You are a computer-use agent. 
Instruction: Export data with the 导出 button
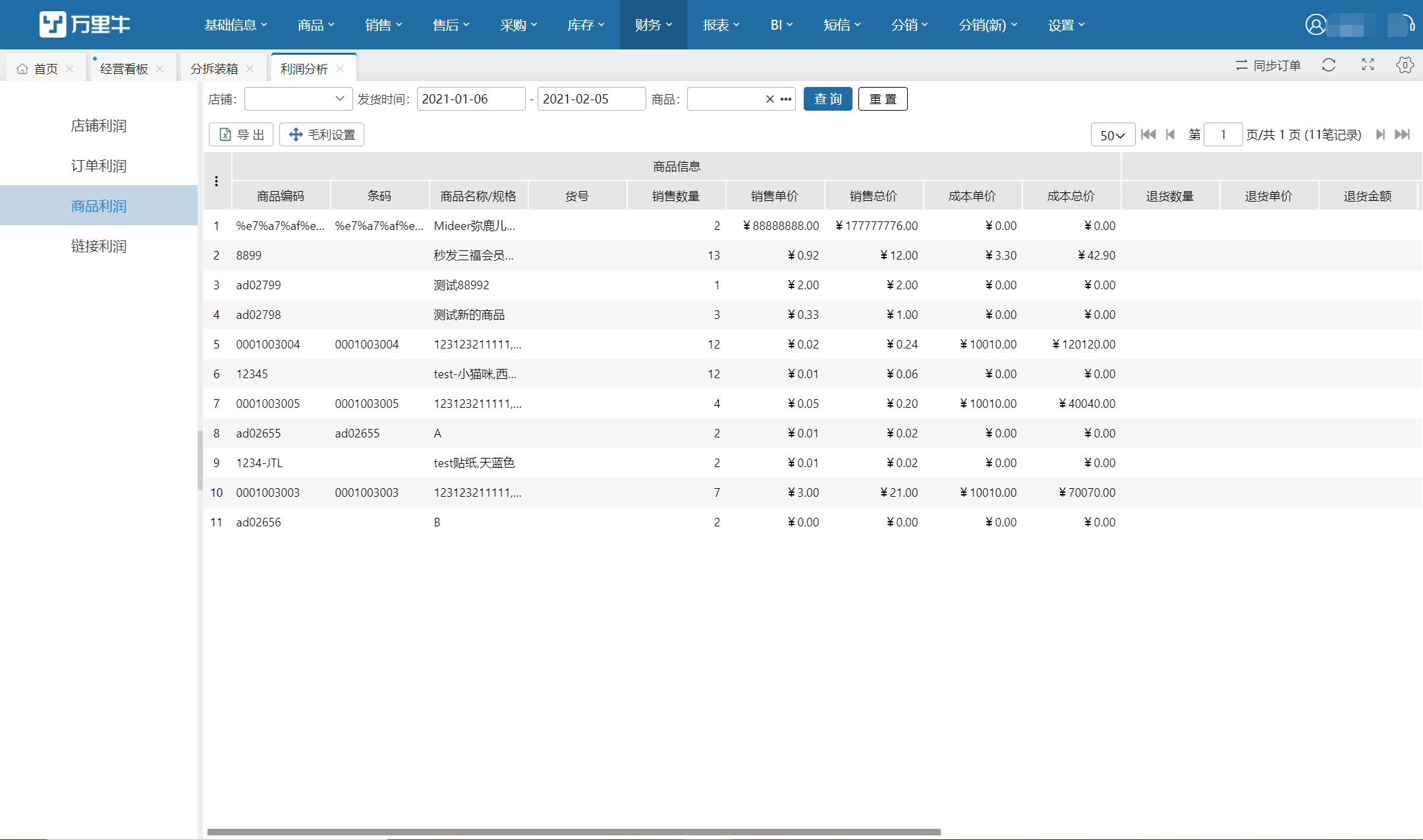pyautogui.click(x=241, y=134)
